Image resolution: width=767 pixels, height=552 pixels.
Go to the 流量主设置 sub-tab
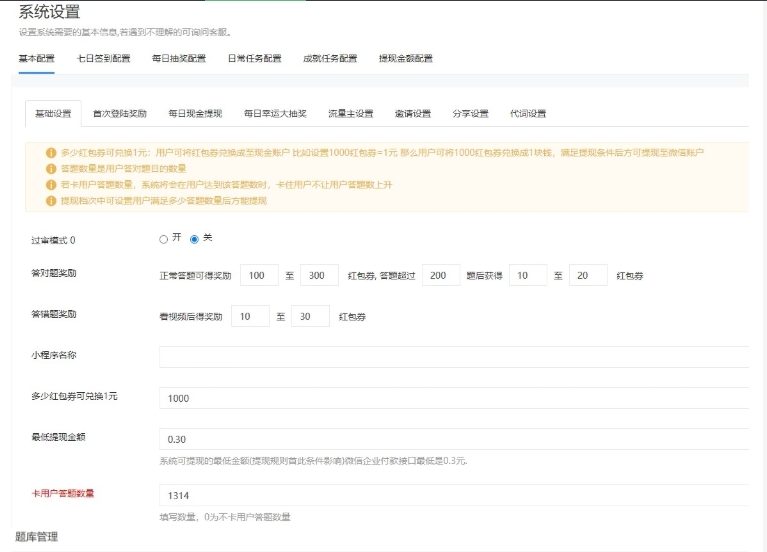(x=351, y=114)
